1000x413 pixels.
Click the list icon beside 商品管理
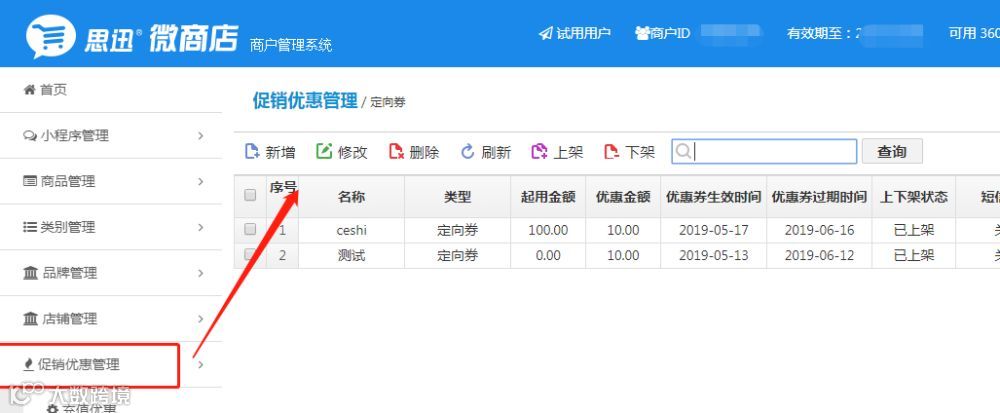pyautogui.click(x=30, y=182)
